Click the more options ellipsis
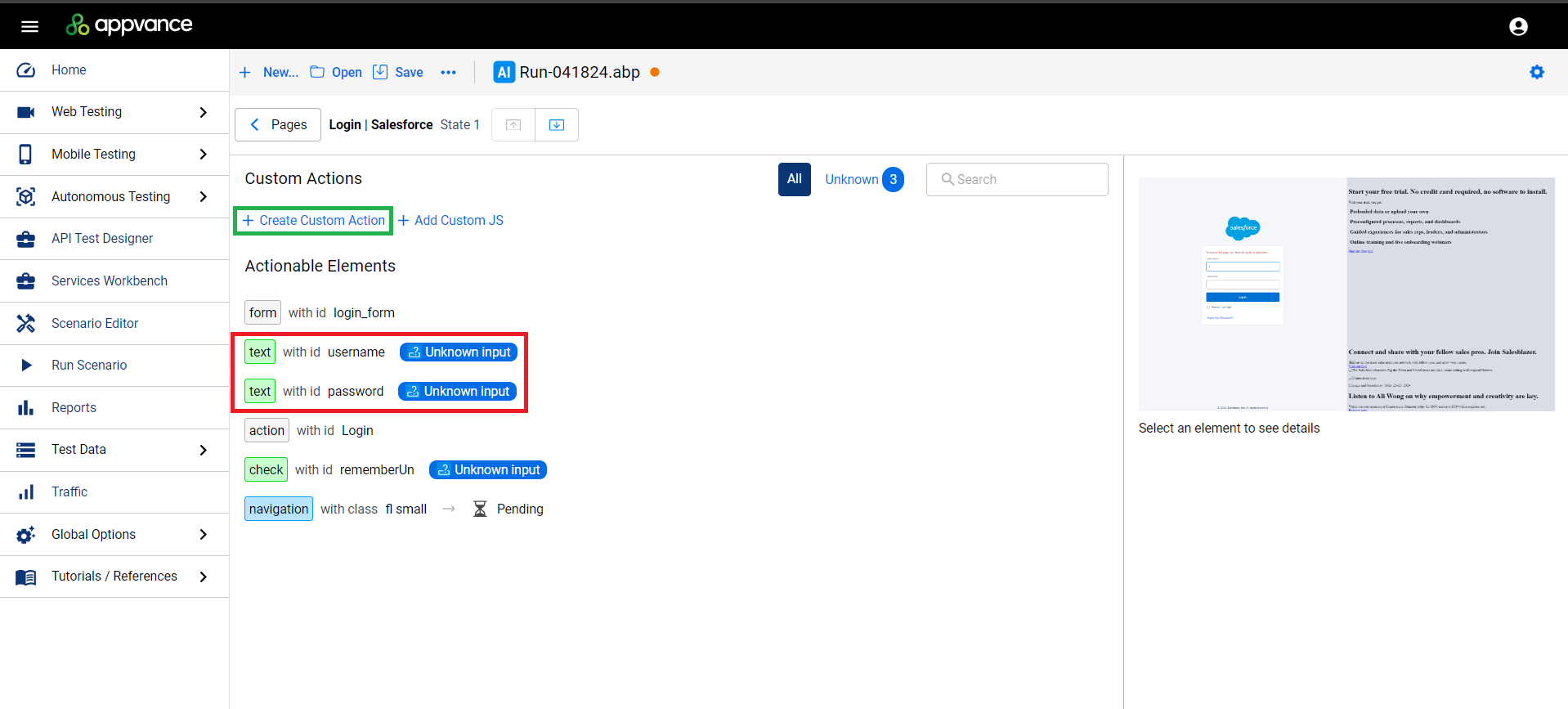The height and width of the screenshot is (709, 1568). coord(448,73)
